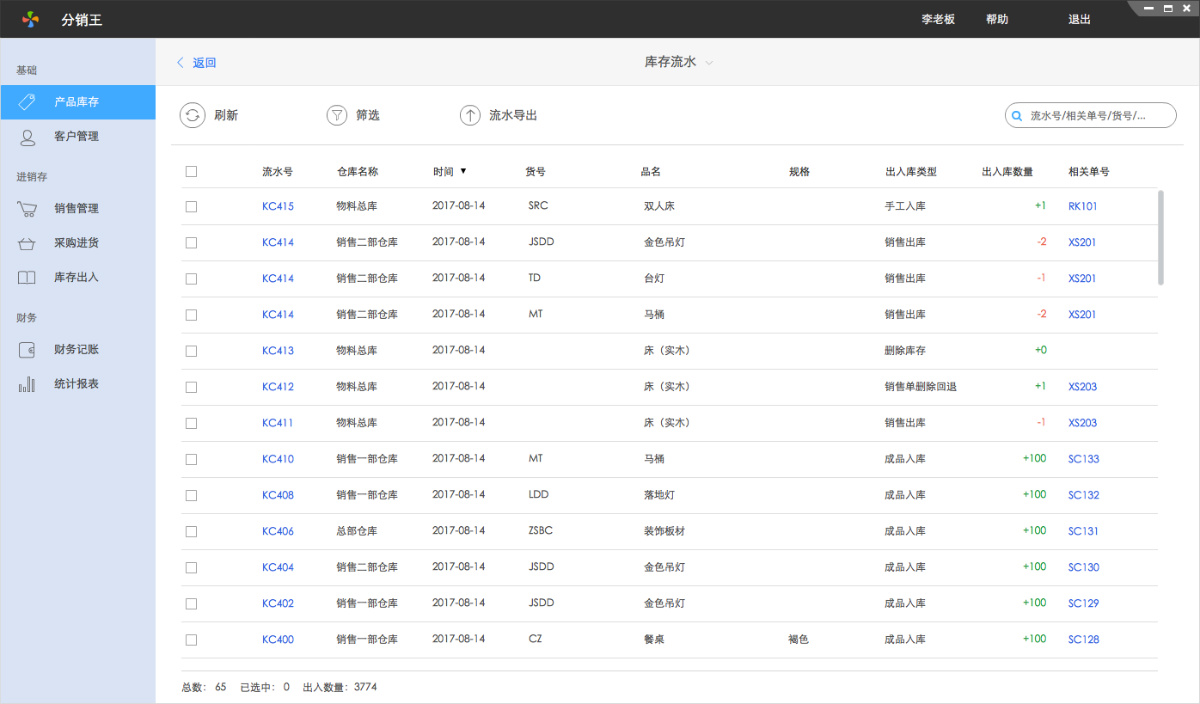
Task: Click the 出入数量: 3774 footer total
Action: pos(339,687)
